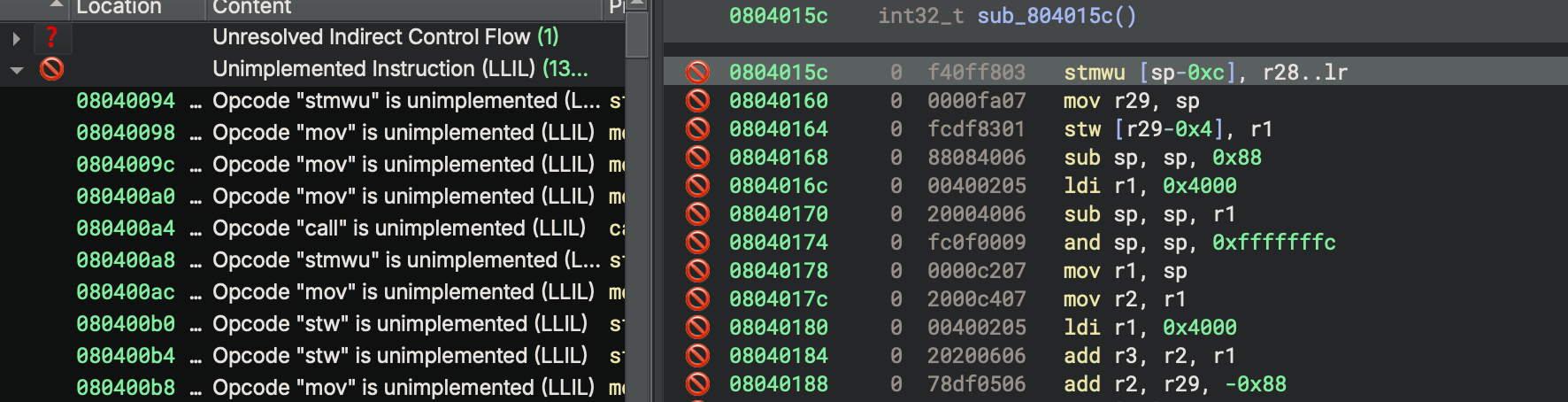Select tag row at address 08040098
The image size is (1568, 402).
312,133
